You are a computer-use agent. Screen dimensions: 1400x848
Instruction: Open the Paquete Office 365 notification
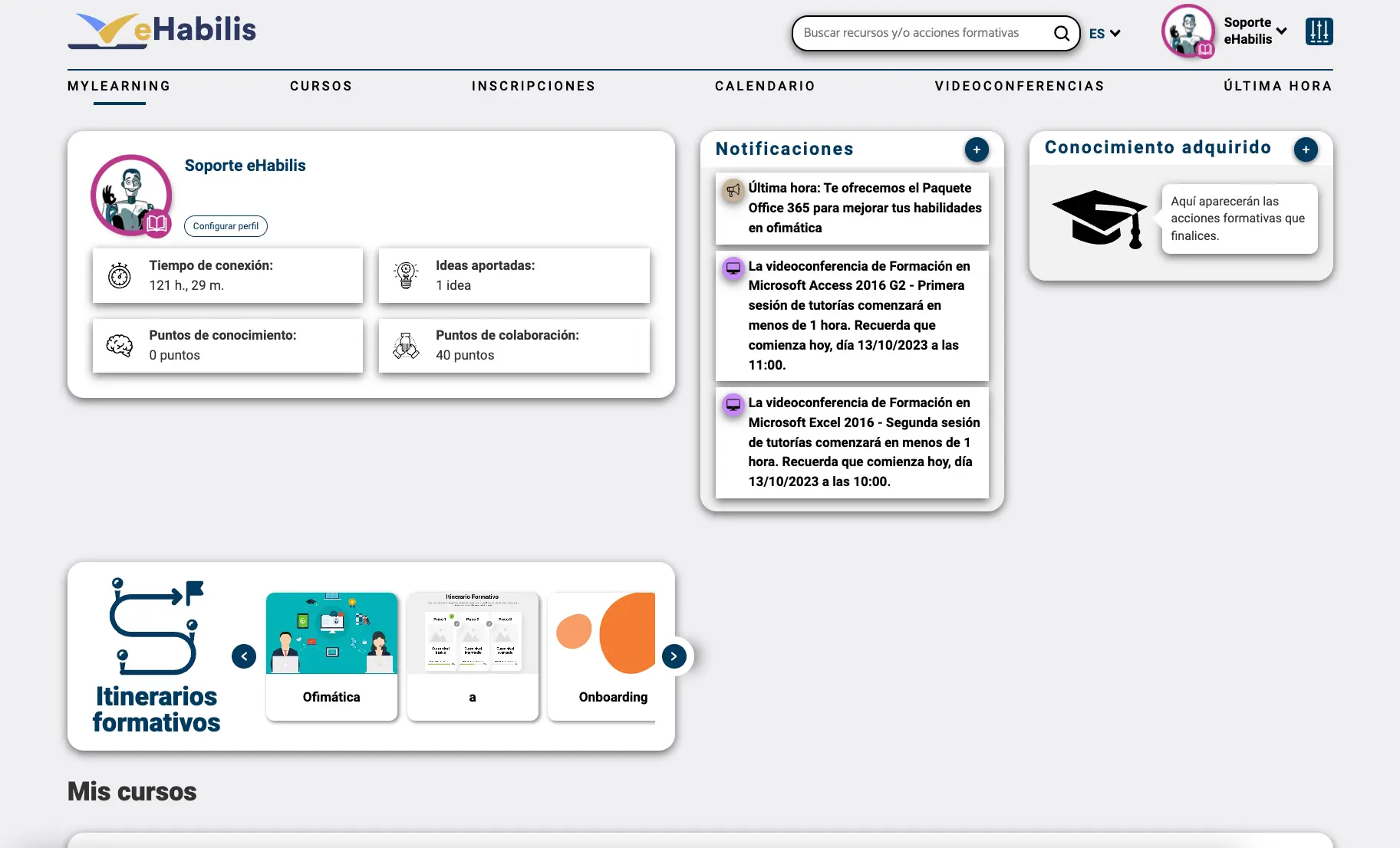click(x=852, y=208)
